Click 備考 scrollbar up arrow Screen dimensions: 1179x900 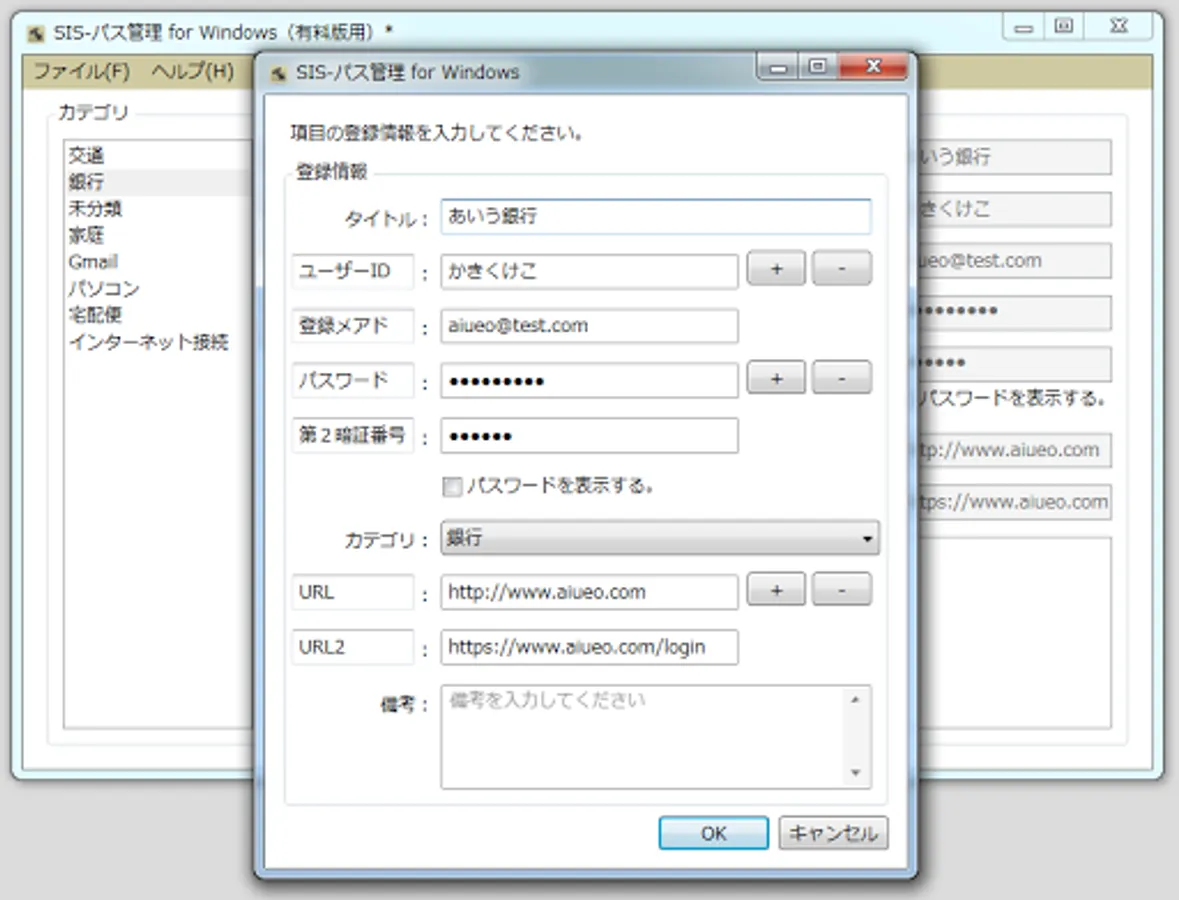pyautogui.click(x=855, y=699)
